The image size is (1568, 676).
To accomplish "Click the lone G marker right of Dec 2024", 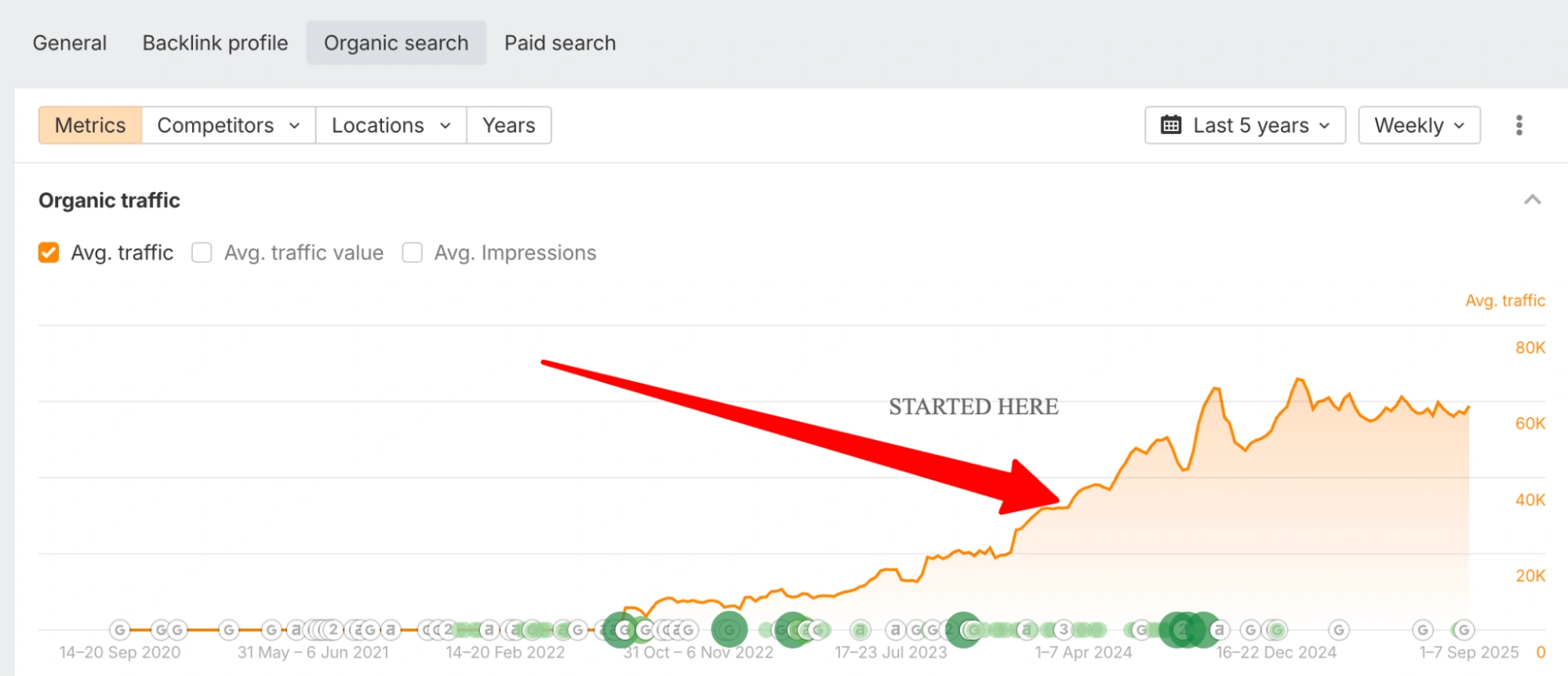I will click(1339, 629).
